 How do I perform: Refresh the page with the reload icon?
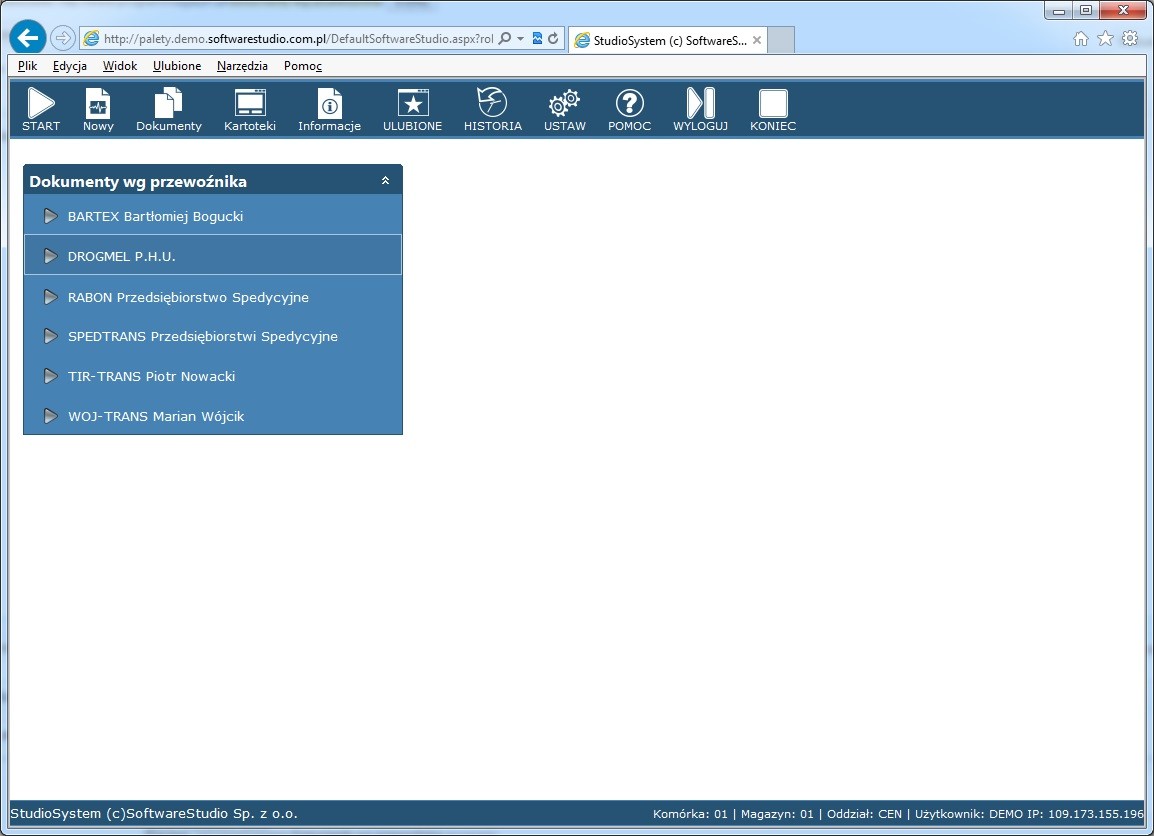point(553,38)
